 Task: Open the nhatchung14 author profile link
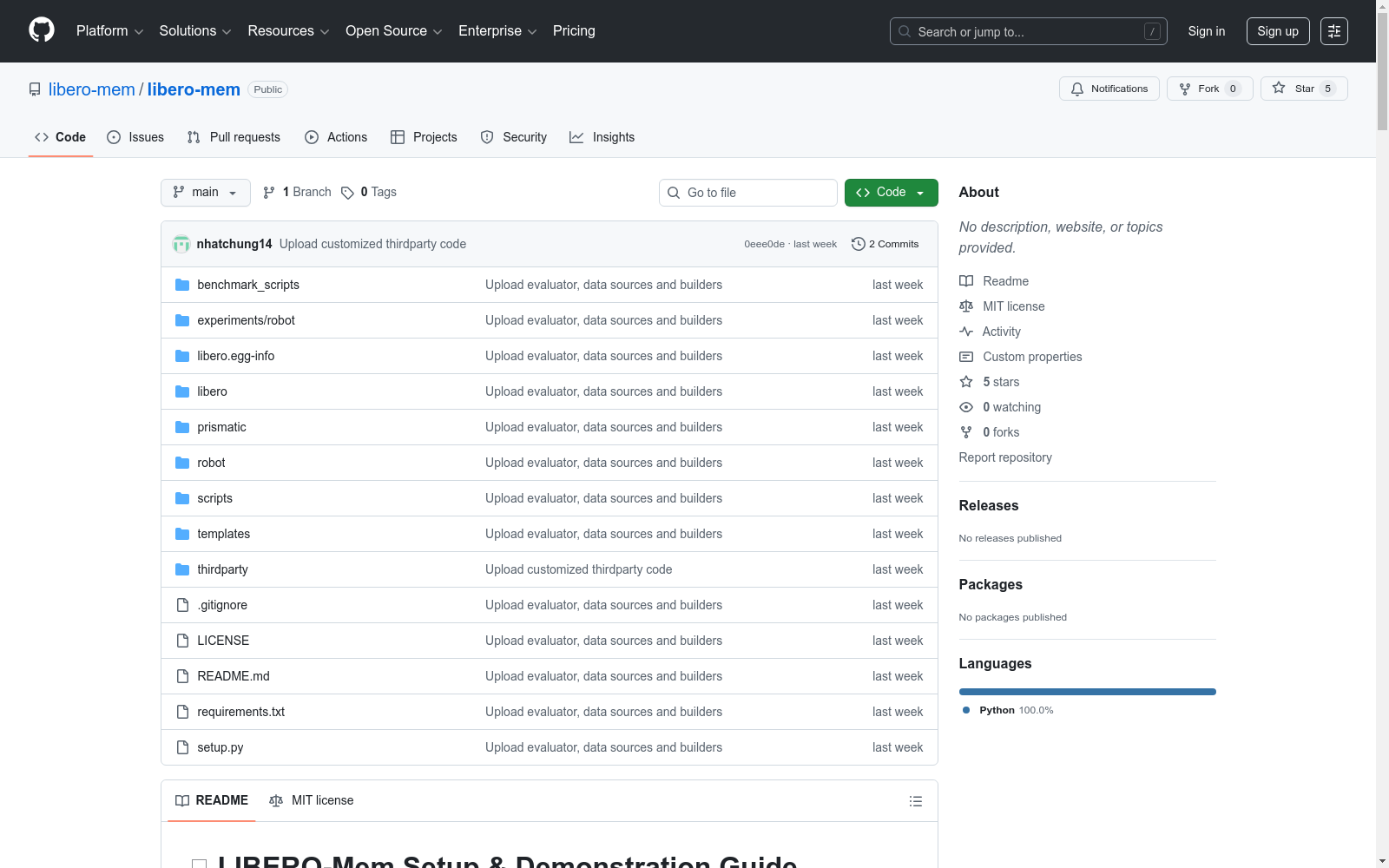click(234, 244)
